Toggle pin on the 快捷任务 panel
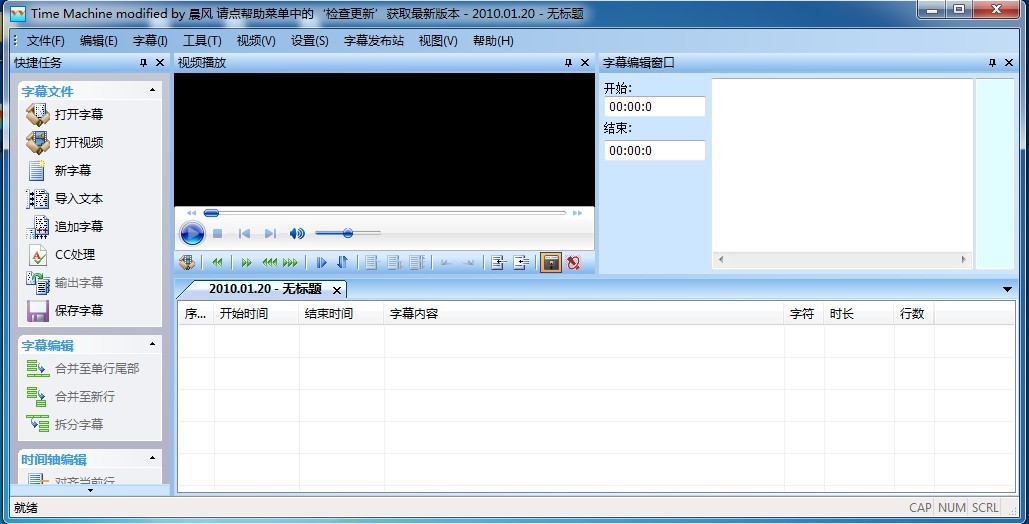 [143, 63]
